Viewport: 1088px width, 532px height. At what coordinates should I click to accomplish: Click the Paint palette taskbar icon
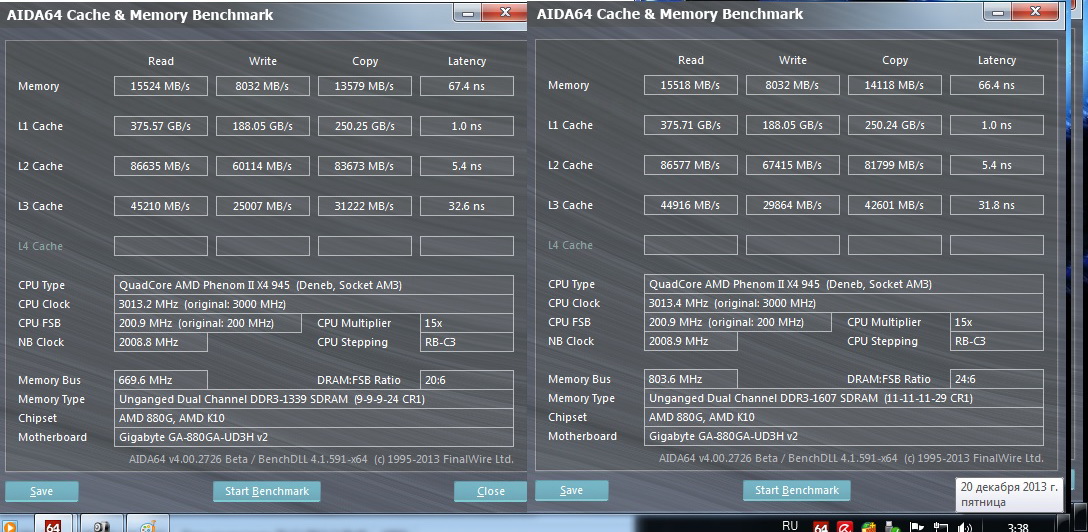click(148, 524)
